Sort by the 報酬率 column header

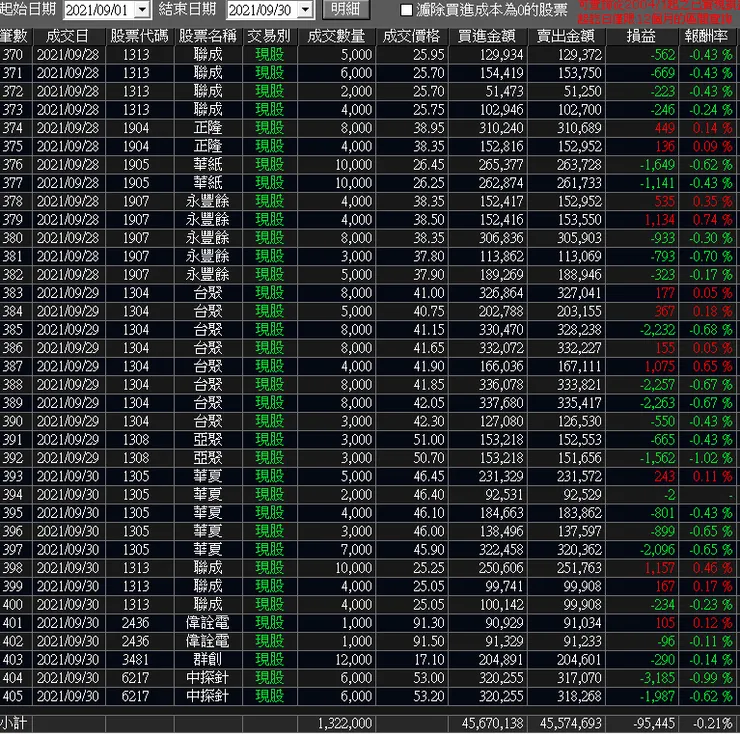click(x=706, y=36)
